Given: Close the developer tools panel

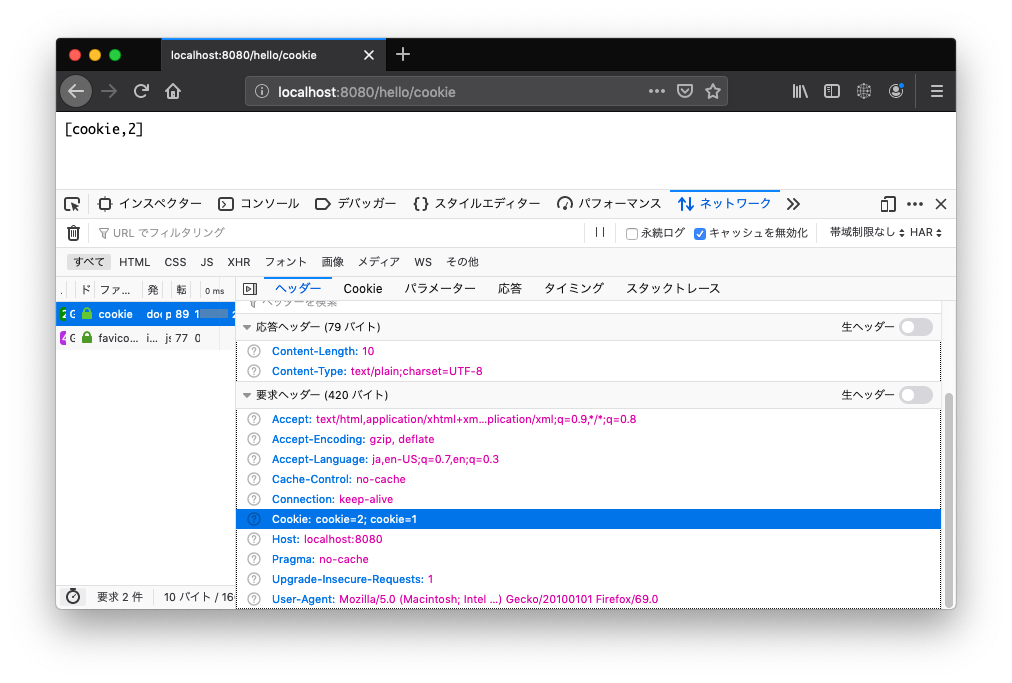Looking at the screenshot, I should (x=940, y=203).
